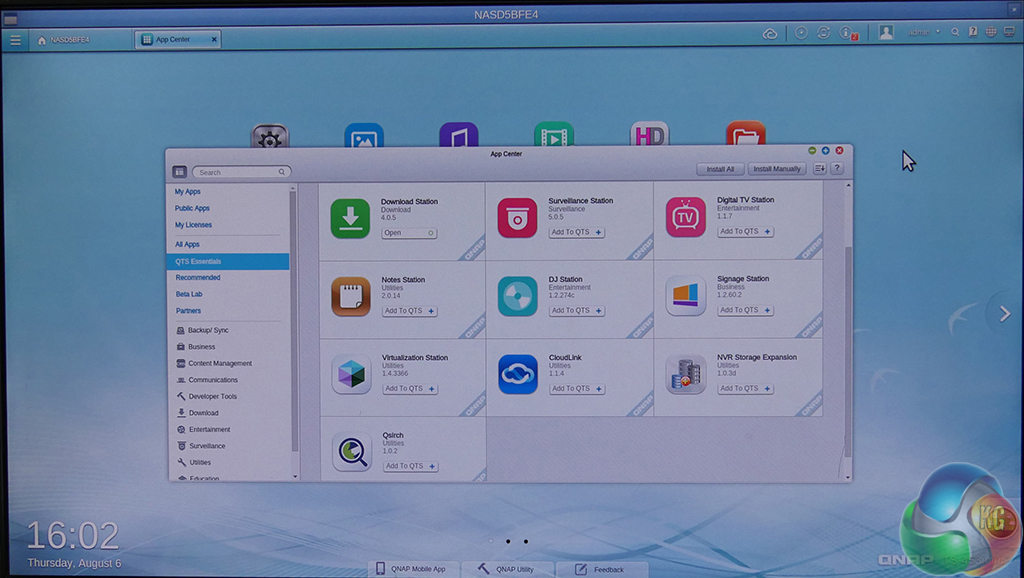Go to next desktop page arrow
The height and width of the screenshot is (578, 1024).
click(1004, 314)
